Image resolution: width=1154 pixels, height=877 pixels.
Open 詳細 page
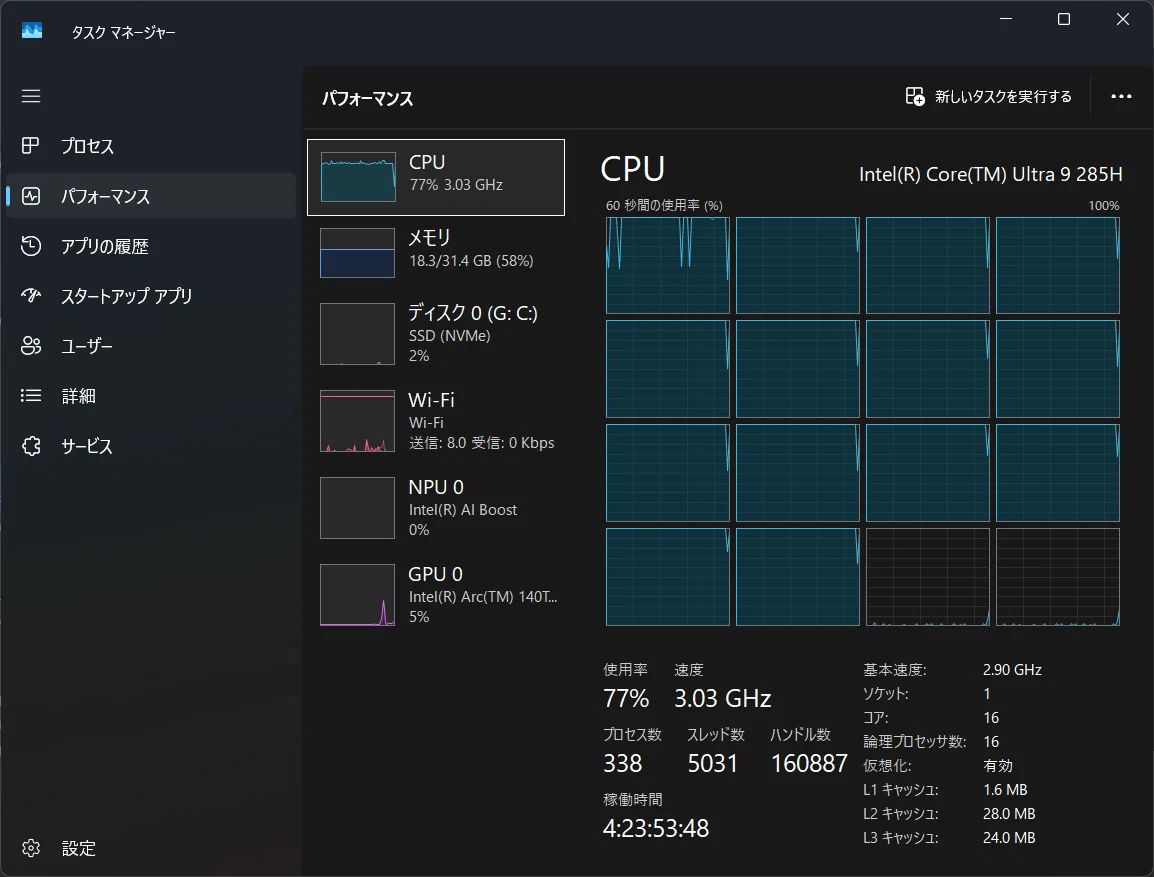click(151, 396)
